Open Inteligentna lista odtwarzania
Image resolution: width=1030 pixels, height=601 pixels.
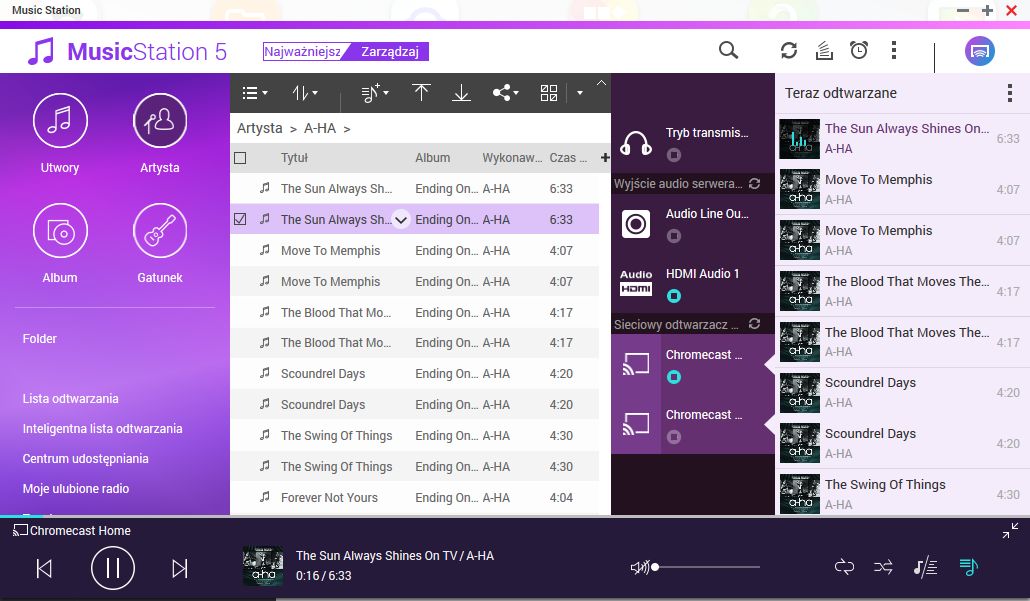[102, 429]
